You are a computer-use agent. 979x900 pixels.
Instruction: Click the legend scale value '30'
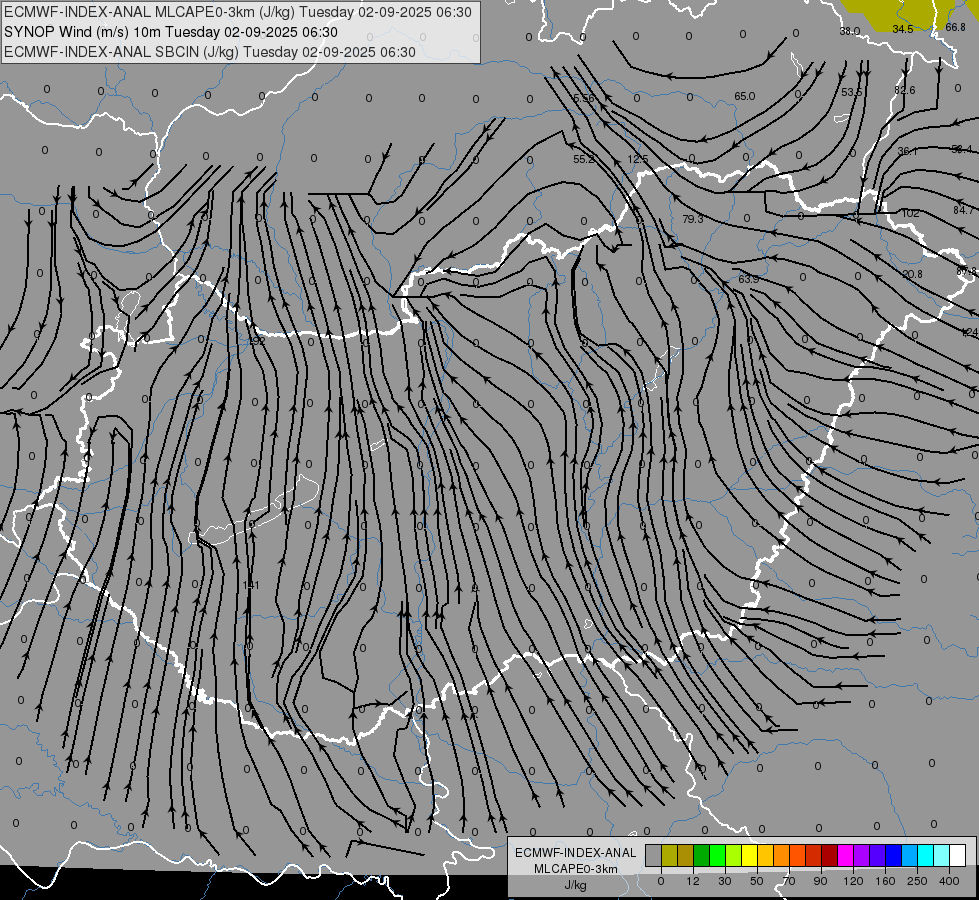[x=725, y=881]
